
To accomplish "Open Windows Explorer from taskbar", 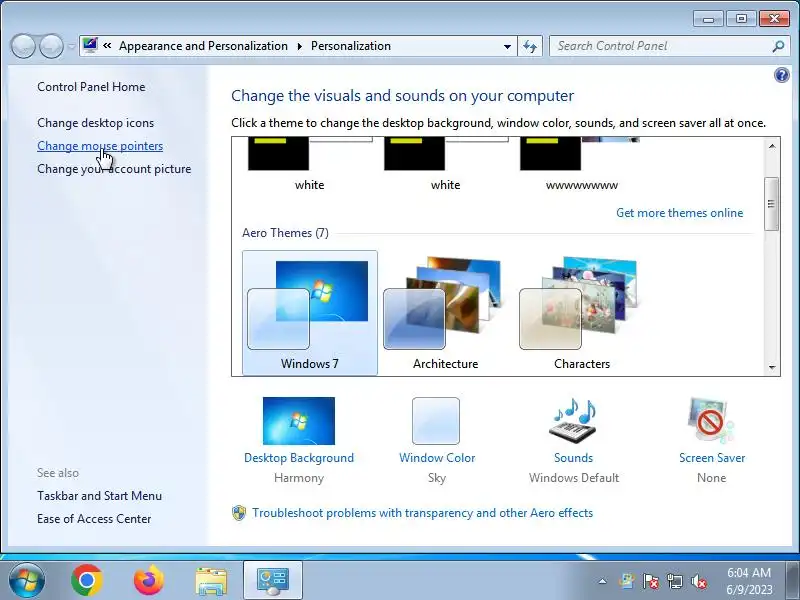I will point(211,581).
